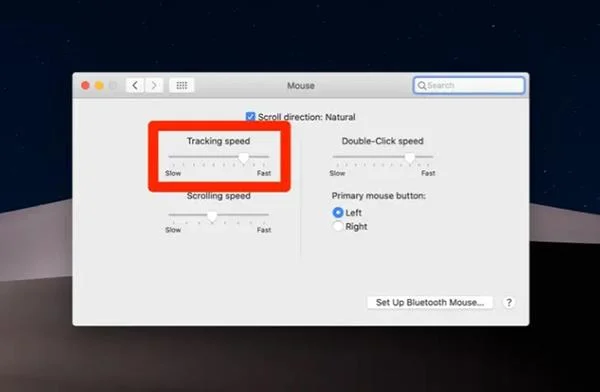Image resolution: width=600 pixels, height=392 pixels.
Task: Disable Scroll direction: Natural checkbox
Action: (250, 116)
